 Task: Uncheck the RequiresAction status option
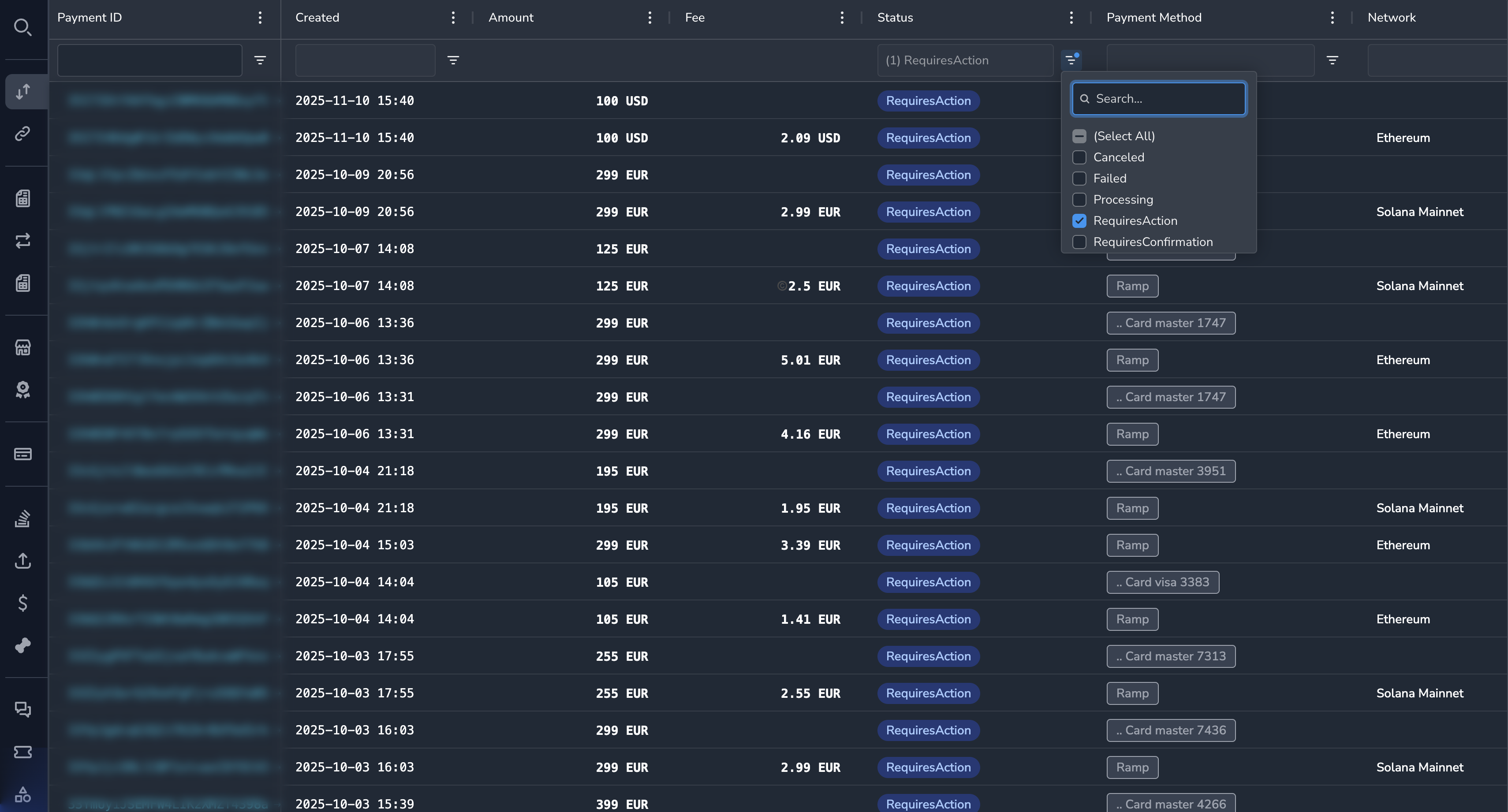(1079, 221)
